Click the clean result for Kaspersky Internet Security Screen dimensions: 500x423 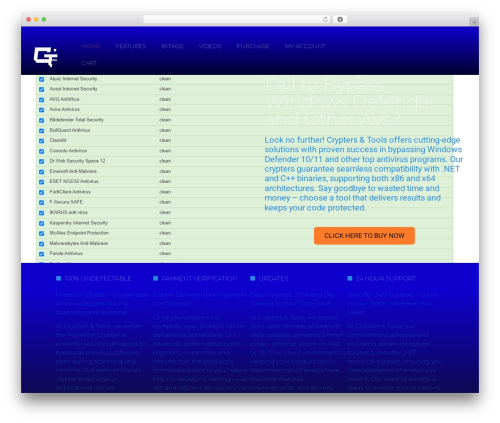tap(165, 223)
